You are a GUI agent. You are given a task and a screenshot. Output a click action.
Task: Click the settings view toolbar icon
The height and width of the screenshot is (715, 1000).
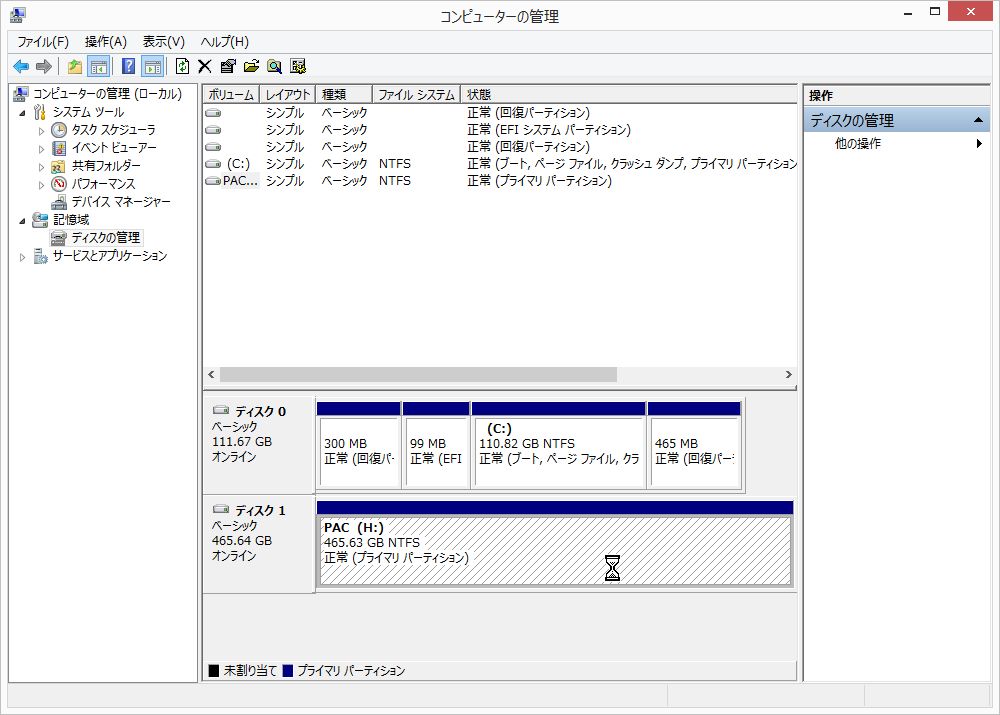298,66
